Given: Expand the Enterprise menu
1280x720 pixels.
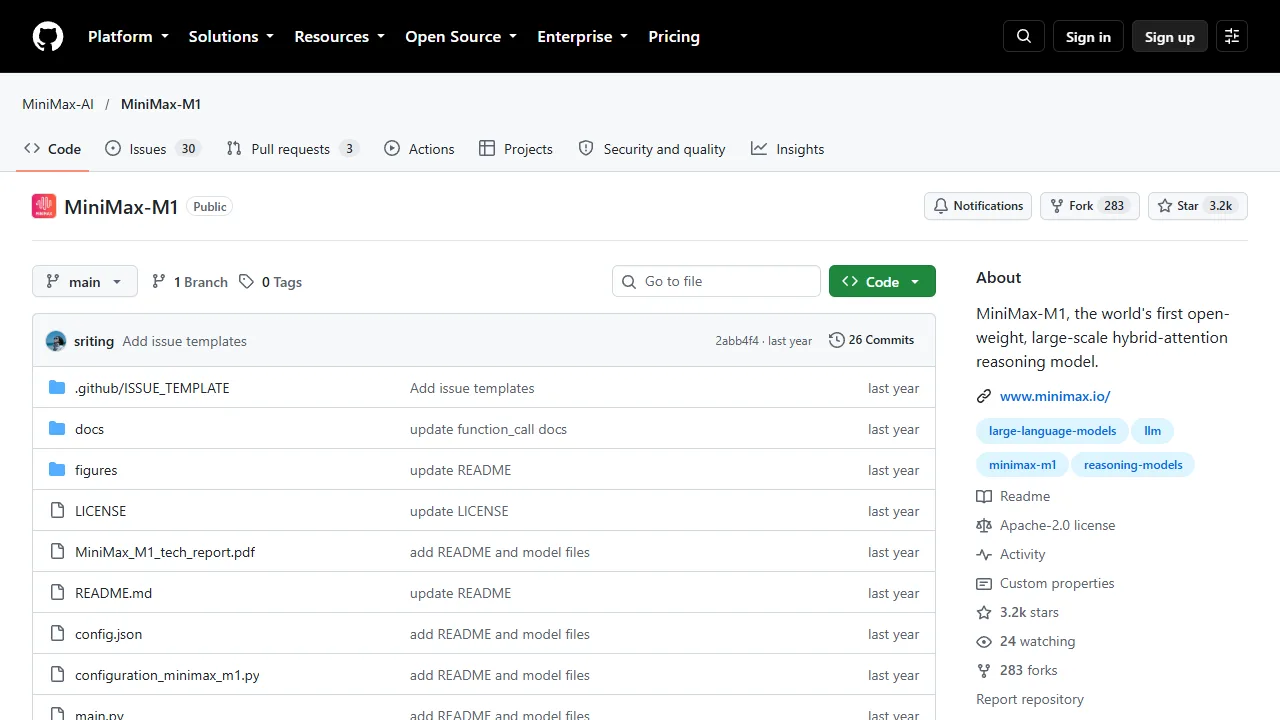Looking at the screenshot, I should pyautogui.click(x=583, y=37).
